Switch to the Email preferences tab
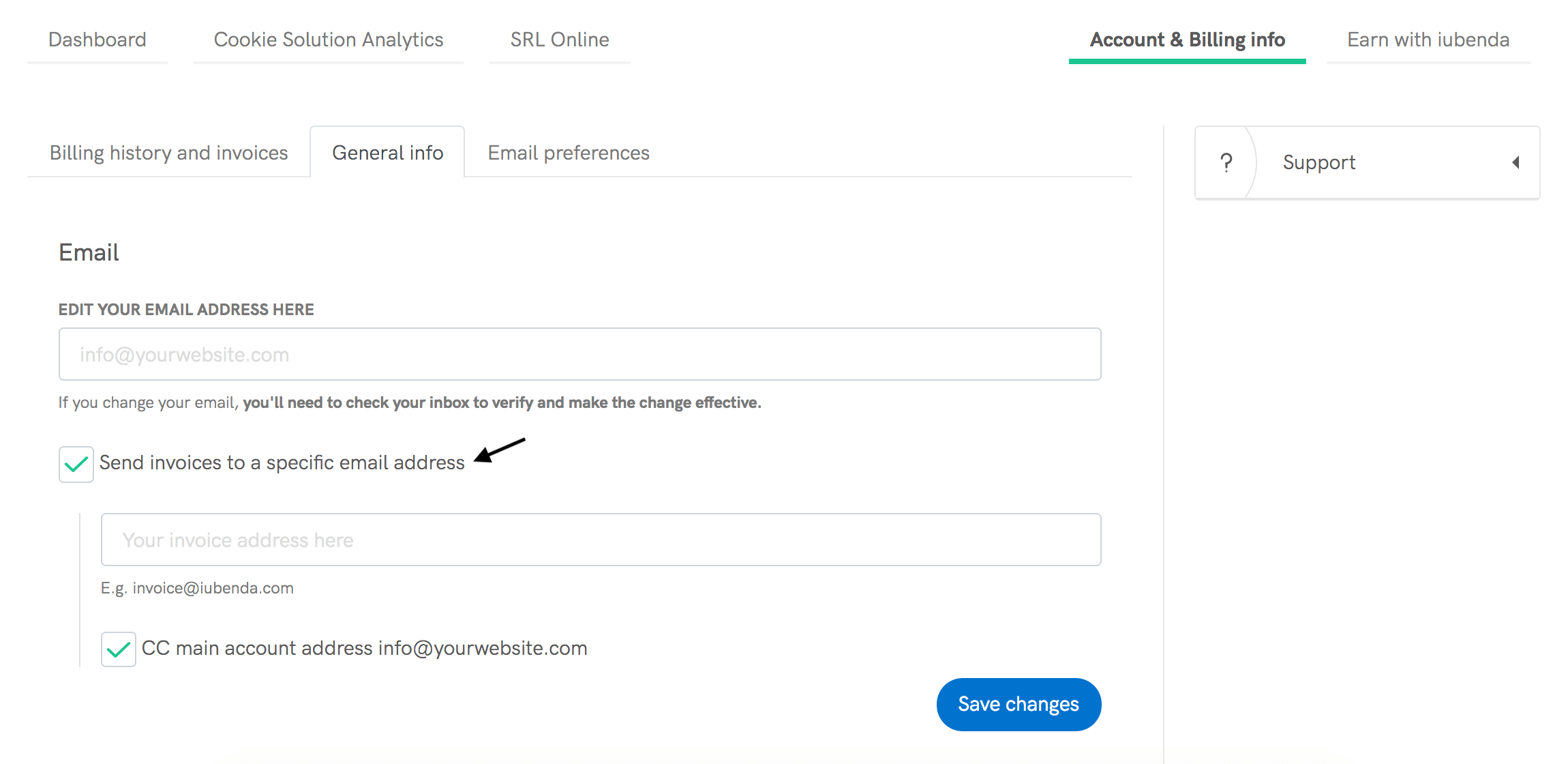Screen dimensions: 1568x764 pos(567,153)
